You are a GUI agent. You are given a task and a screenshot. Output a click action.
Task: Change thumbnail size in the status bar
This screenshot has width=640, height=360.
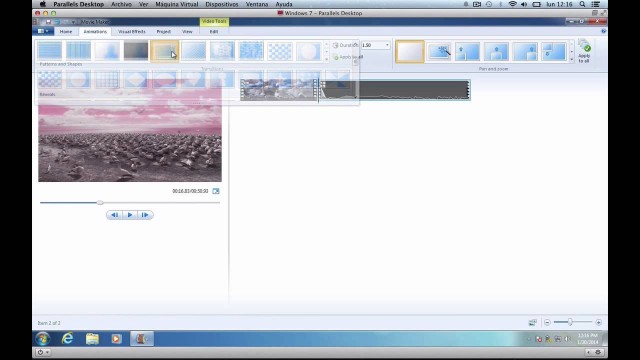532,322
